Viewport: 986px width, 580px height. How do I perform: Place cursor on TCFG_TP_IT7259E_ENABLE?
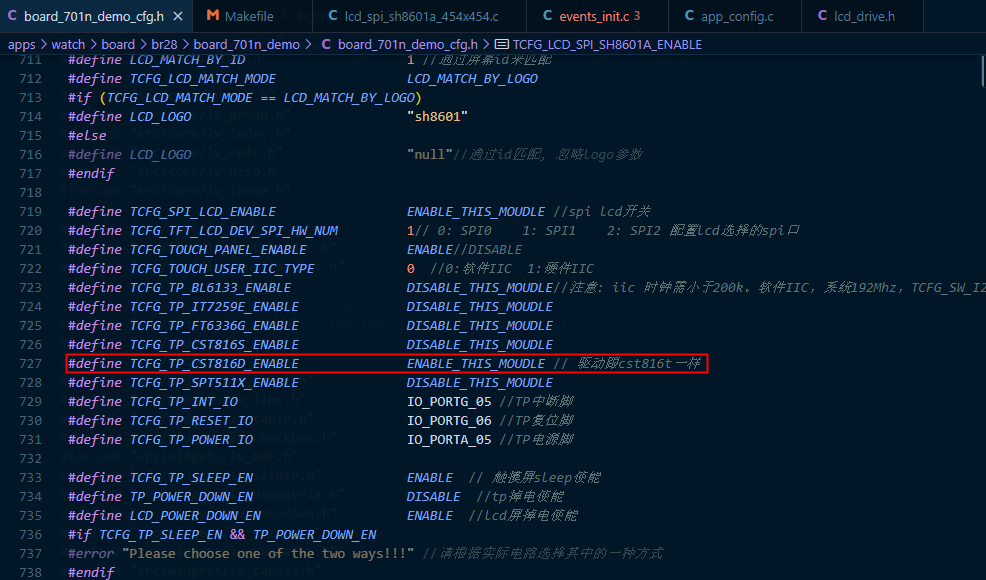point(214,306)
